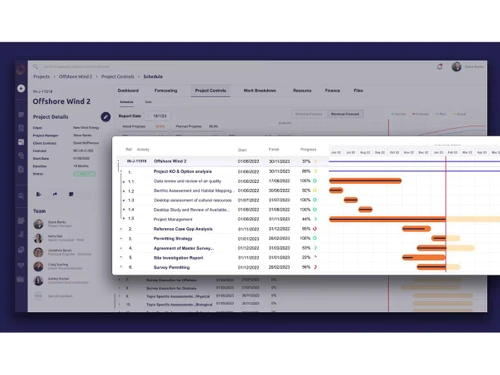
Task: Click the note icon right of share arrow
Action: pyautogui.click(x=71, y=194)
